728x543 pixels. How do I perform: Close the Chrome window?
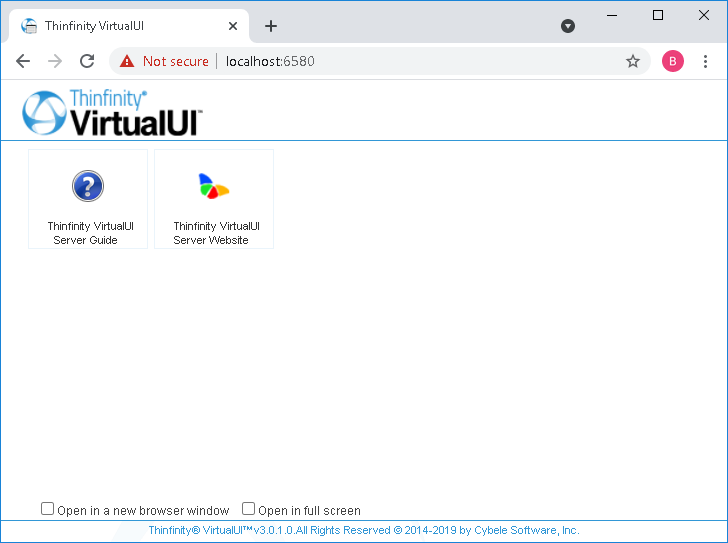pyautogui.click(x=704, y=15)
